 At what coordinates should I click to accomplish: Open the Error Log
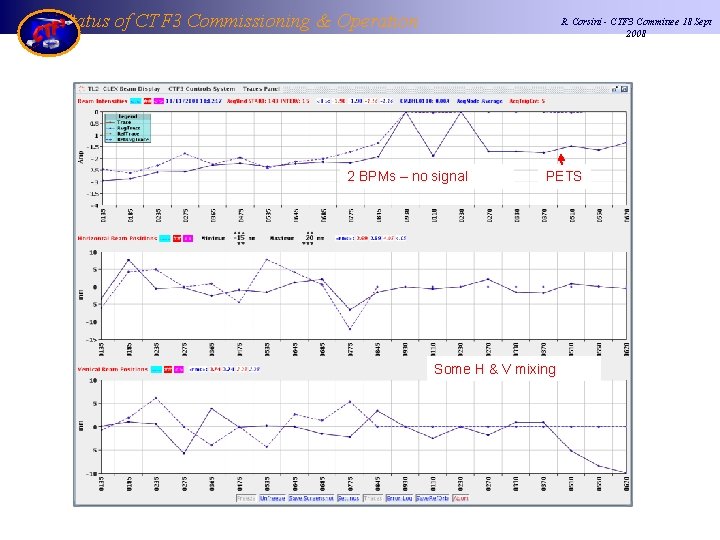tap(399, 498)
